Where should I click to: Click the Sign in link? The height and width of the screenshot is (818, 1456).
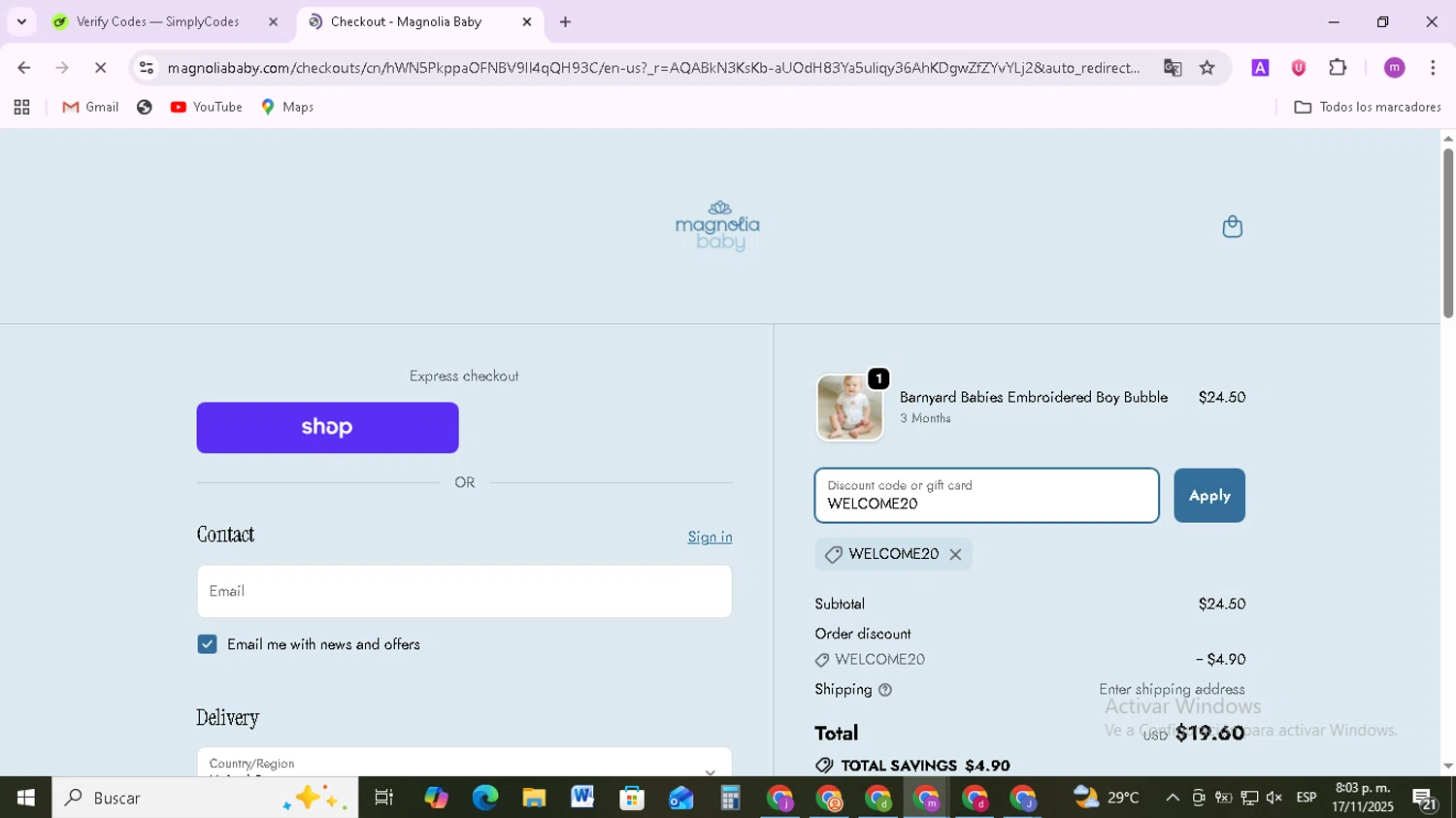(x=710, y=538)
